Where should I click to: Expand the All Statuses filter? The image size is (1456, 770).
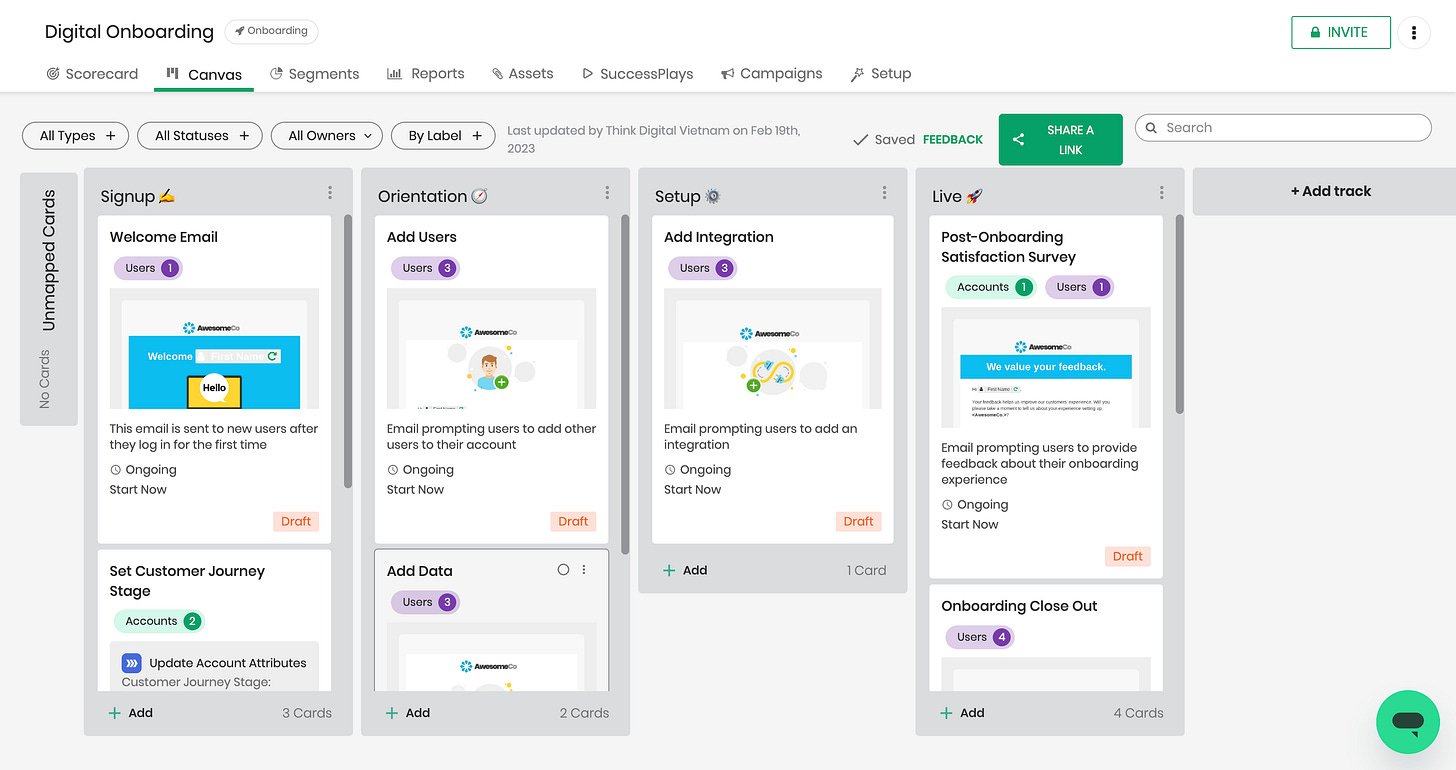click(x=201, y=136)
